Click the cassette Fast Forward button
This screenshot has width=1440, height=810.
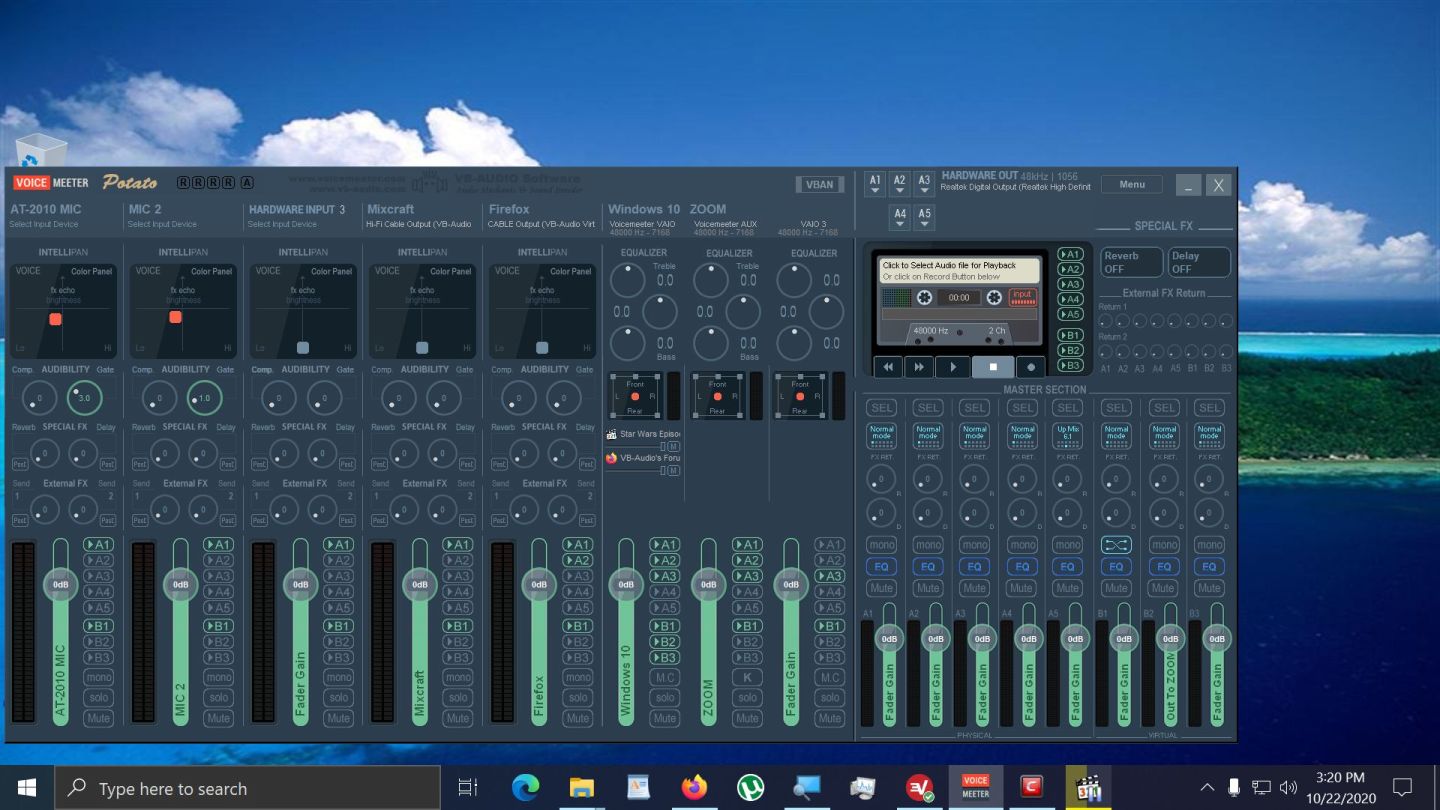click(919, 367)
